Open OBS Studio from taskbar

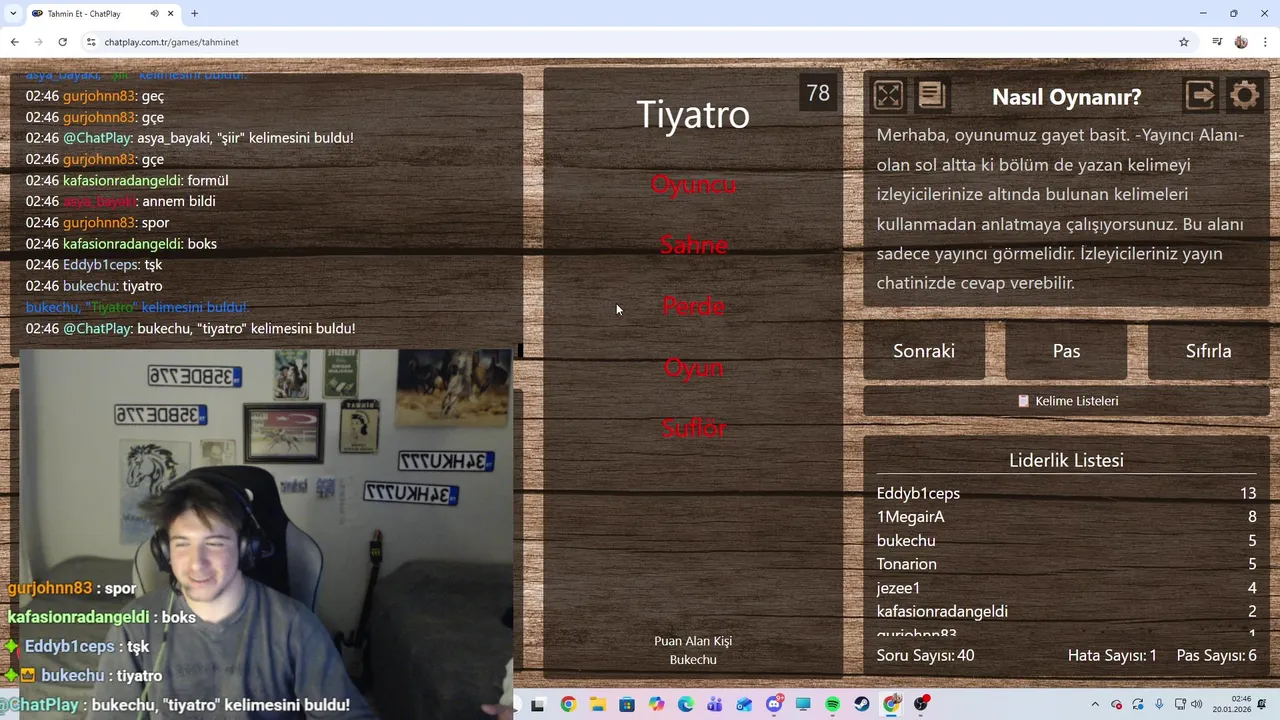point(921,705)
